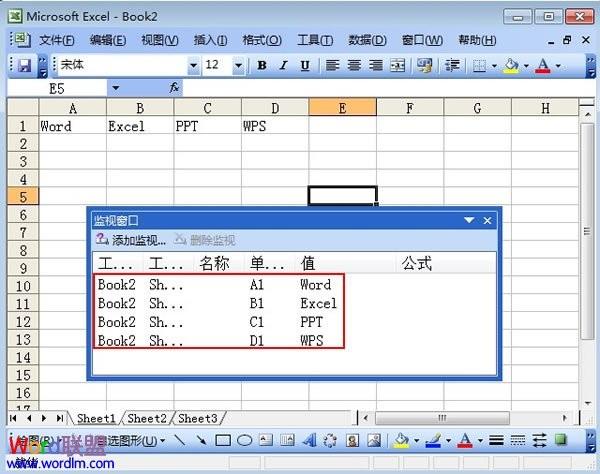
Task: Toggle Italic formatting
Action: coord(283,65)
